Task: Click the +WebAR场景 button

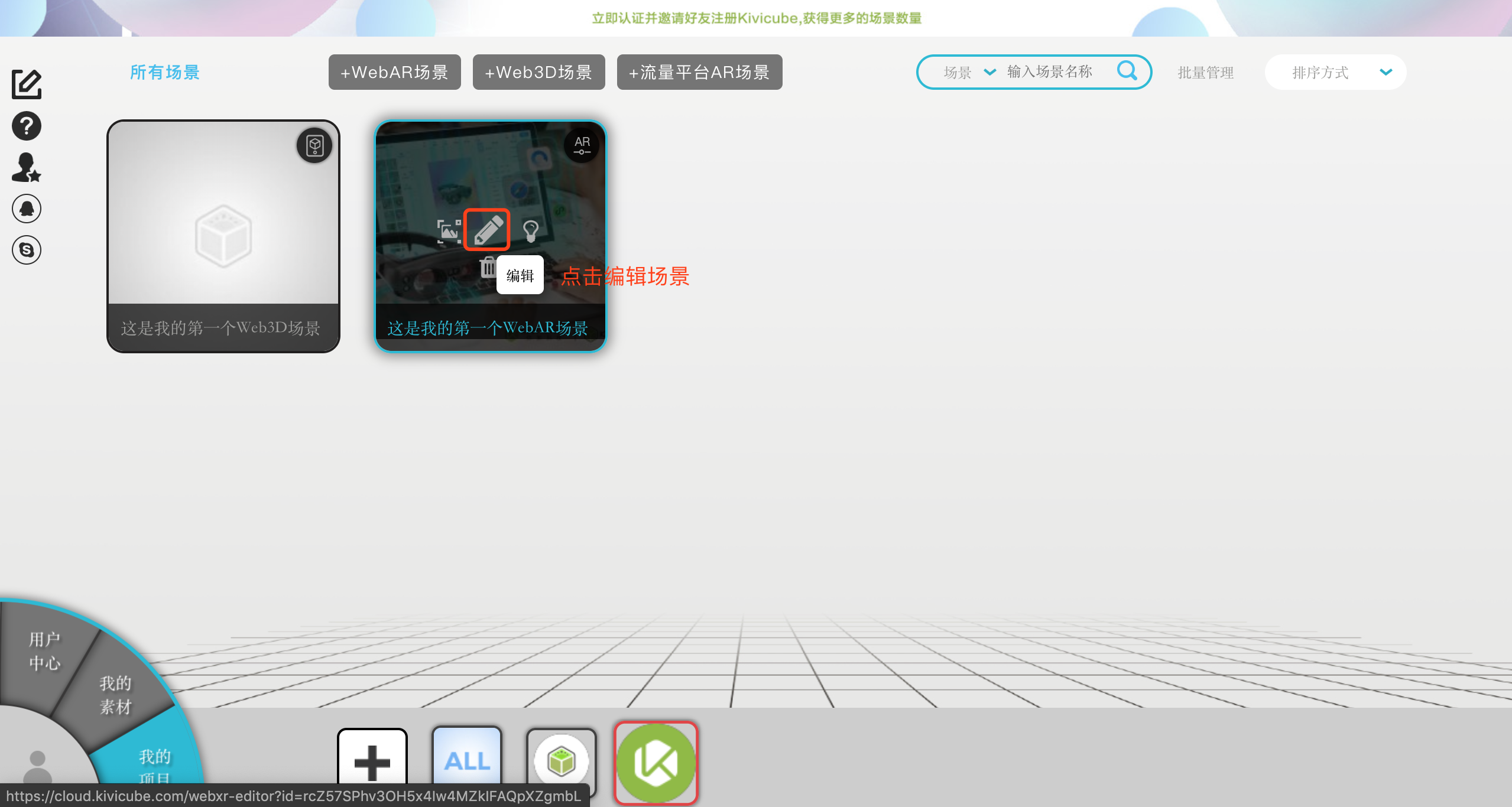Action: coord(394,72)
